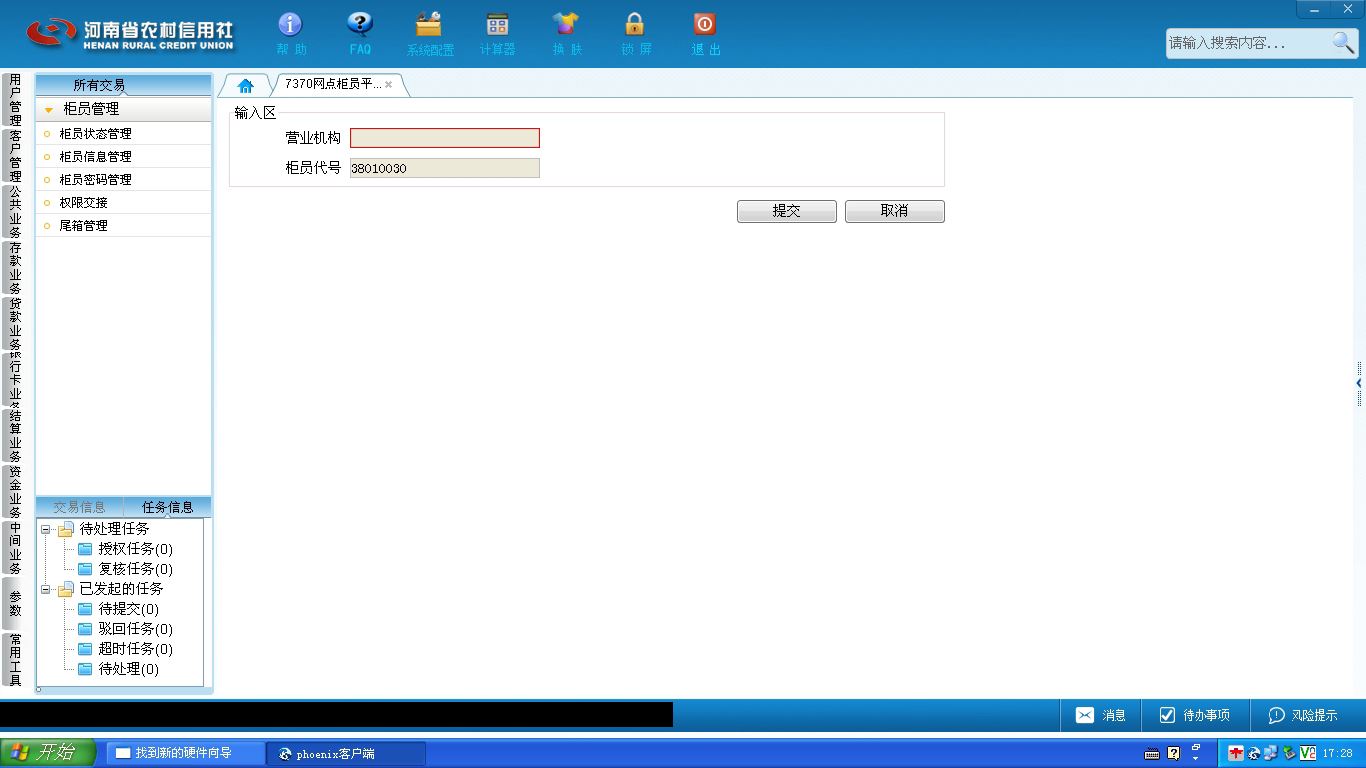Open 柜员信息管理 menu entry
1366x768 pixels.
click(x=124, y=156)
